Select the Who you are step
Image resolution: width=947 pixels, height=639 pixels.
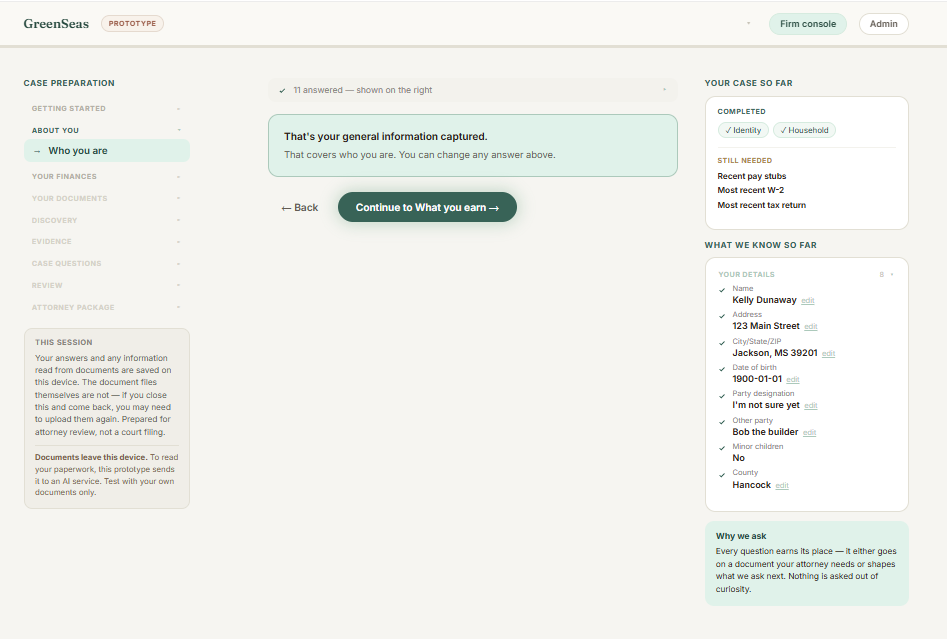[x=107, y=150]
